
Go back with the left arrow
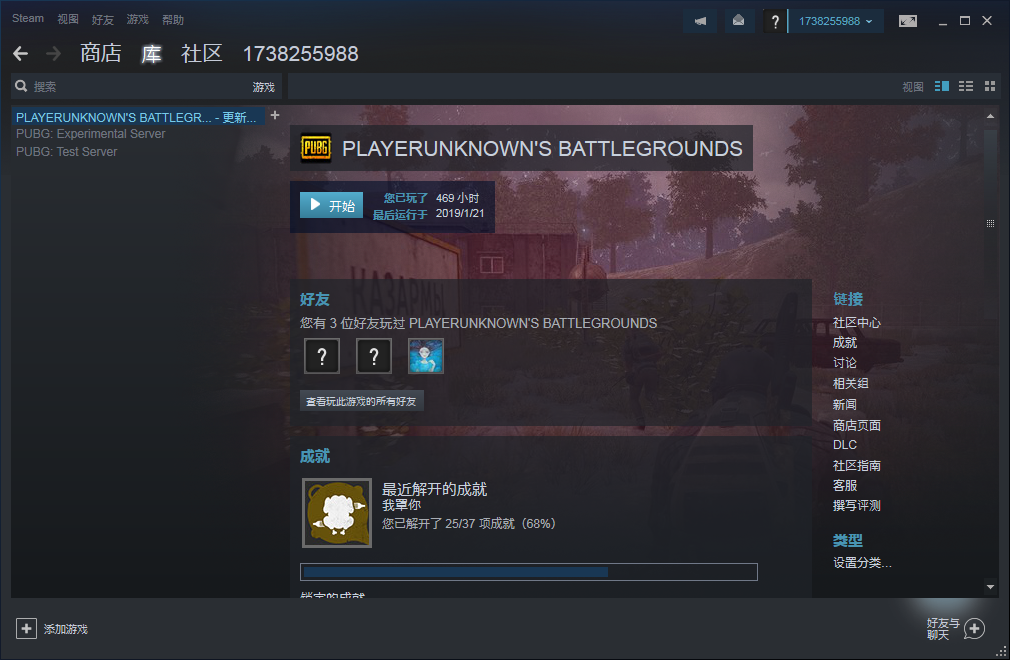[21, 53]
